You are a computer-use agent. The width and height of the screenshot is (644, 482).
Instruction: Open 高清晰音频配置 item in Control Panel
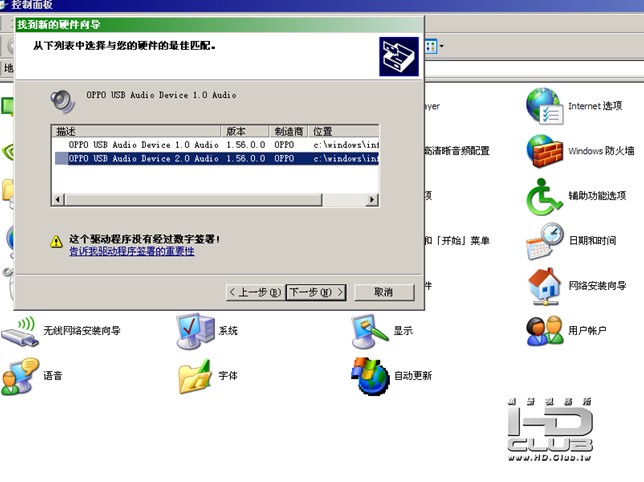pos(457,151)
